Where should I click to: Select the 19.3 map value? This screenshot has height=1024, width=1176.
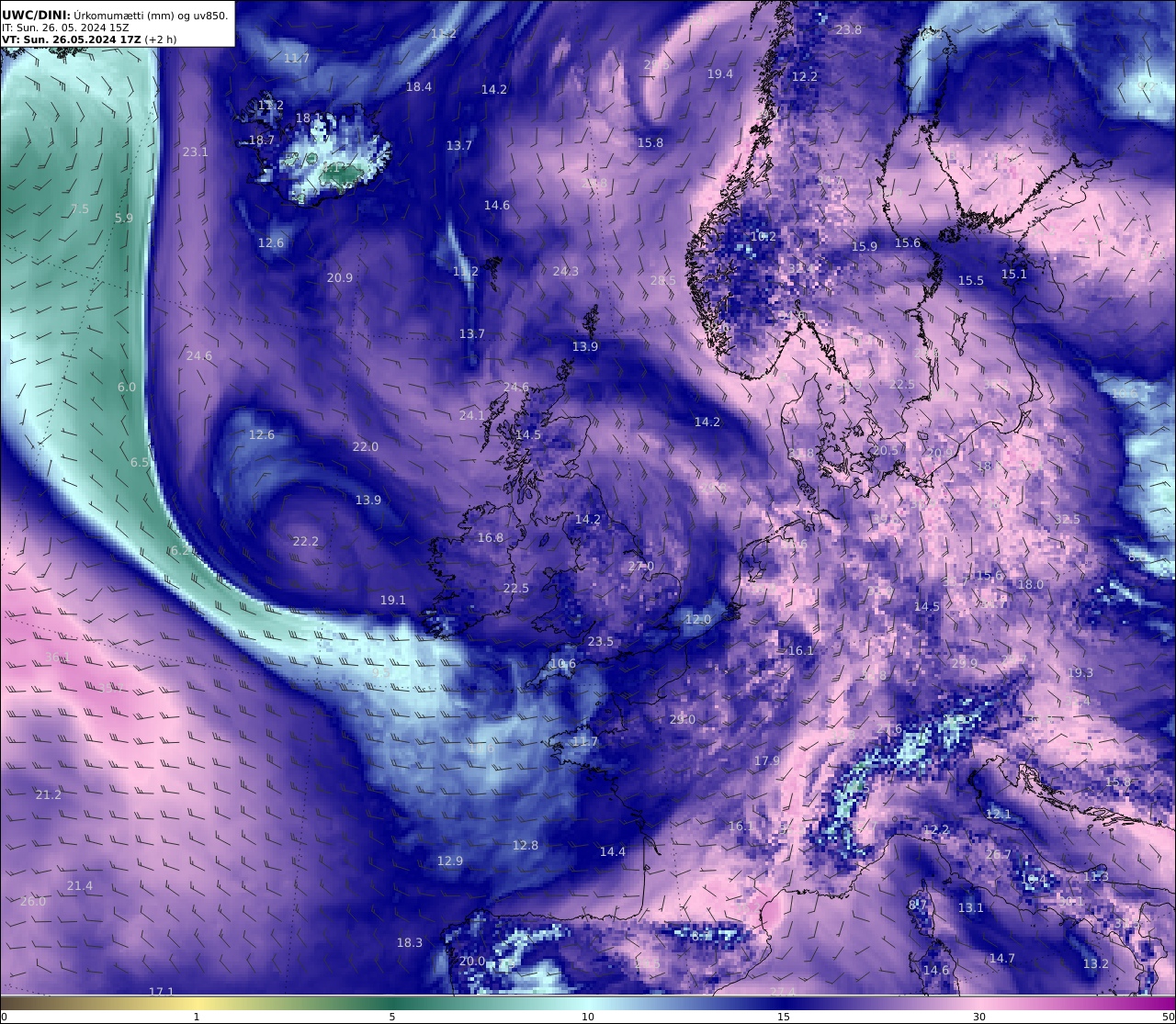(x=1080, y=673)
